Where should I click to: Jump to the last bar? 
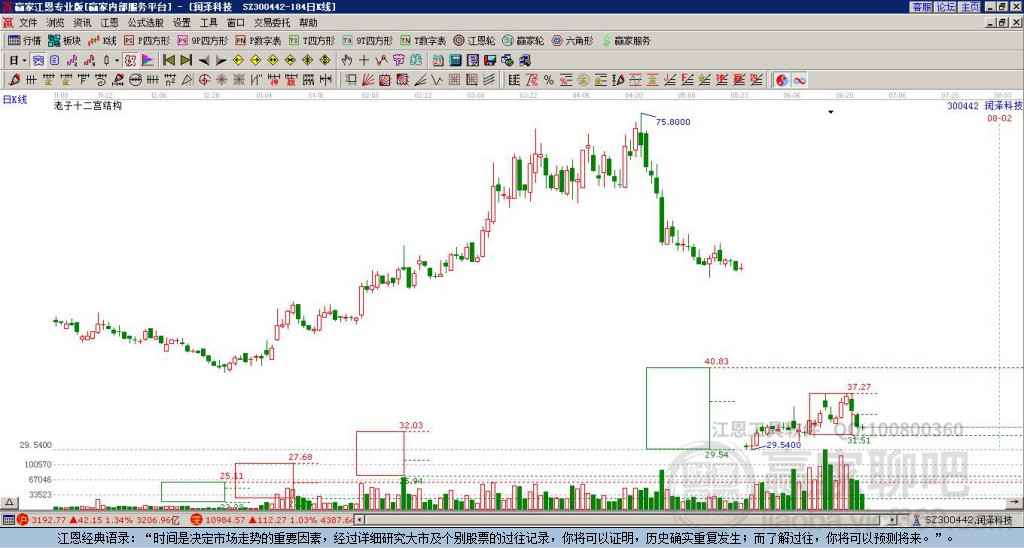185,61
